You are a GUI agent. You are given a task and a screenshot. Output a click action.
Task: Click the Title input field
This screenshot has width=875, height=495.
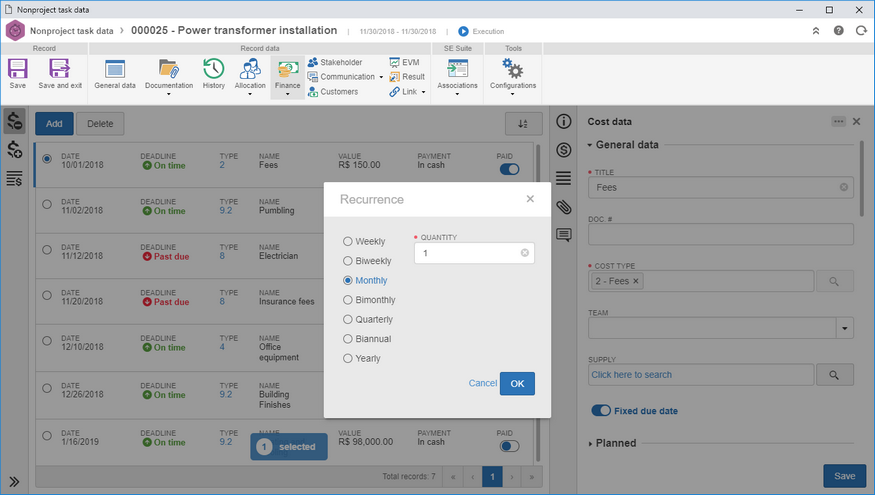point(720,188)
